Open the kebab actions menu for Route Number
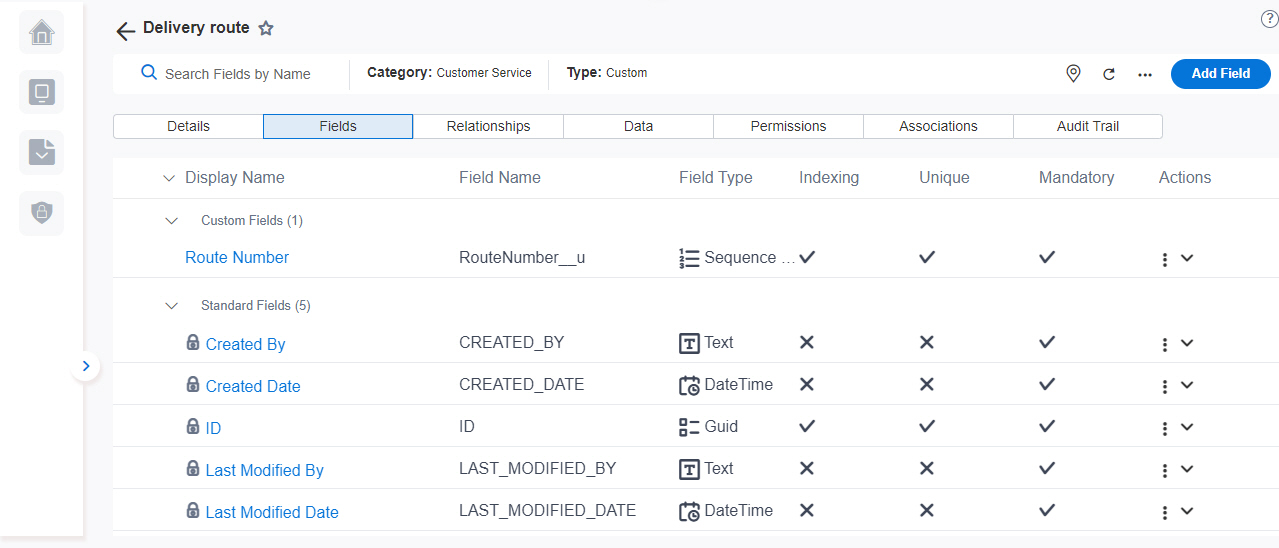This screenshot has width=1279, height=548. [x=1165, y=259]
